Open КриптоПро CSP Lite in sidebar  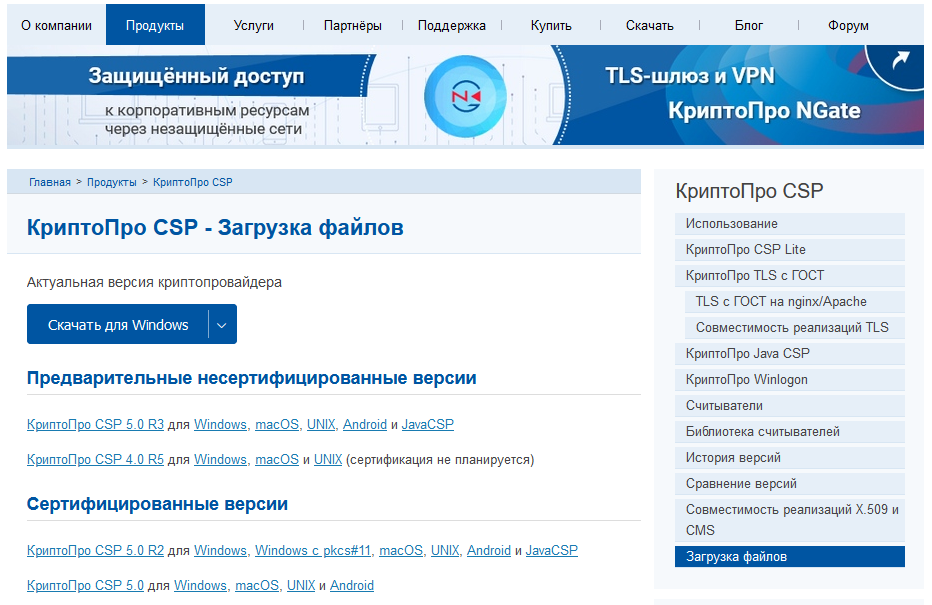coord(790,250)
